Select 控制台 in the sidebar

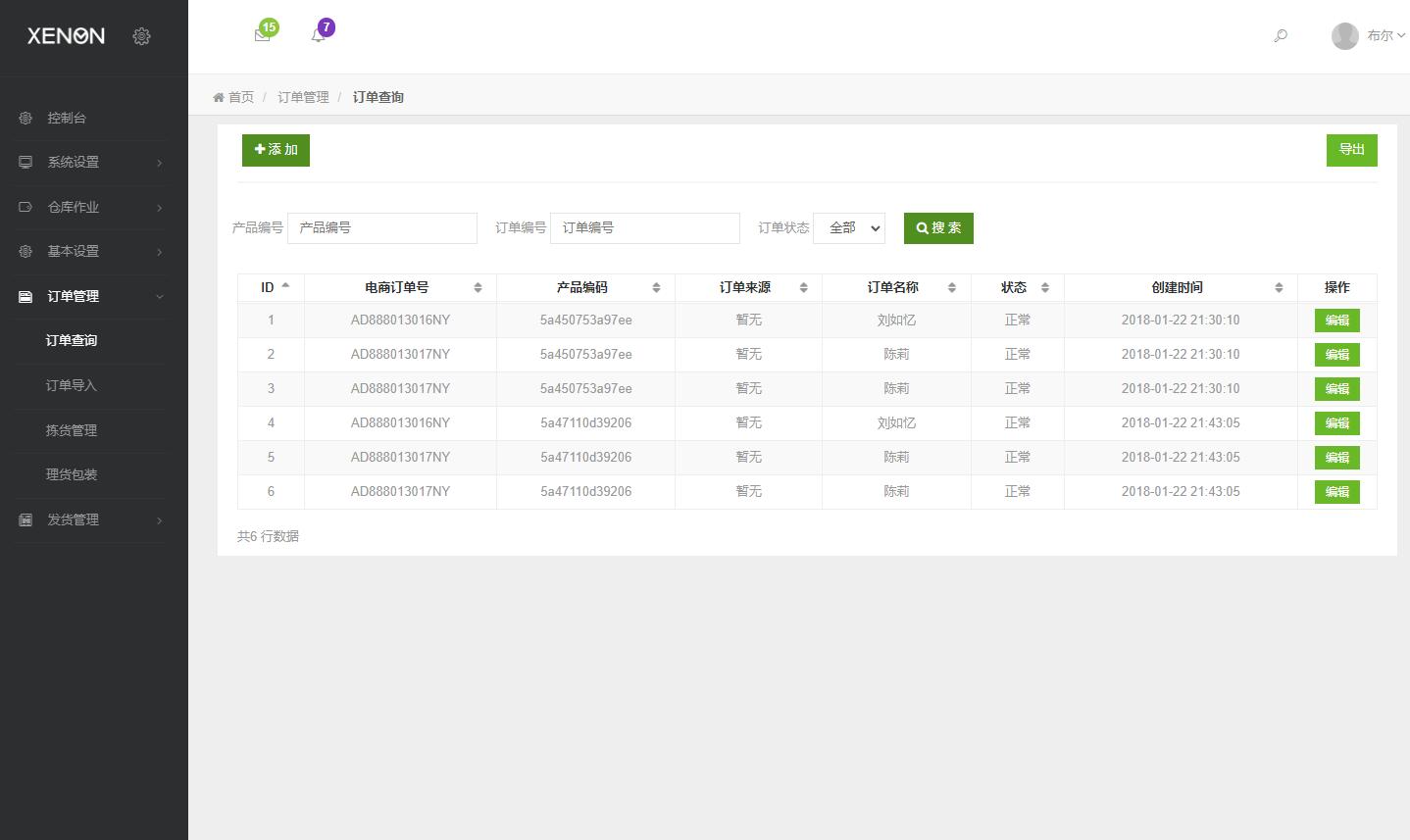click(67, 118)
